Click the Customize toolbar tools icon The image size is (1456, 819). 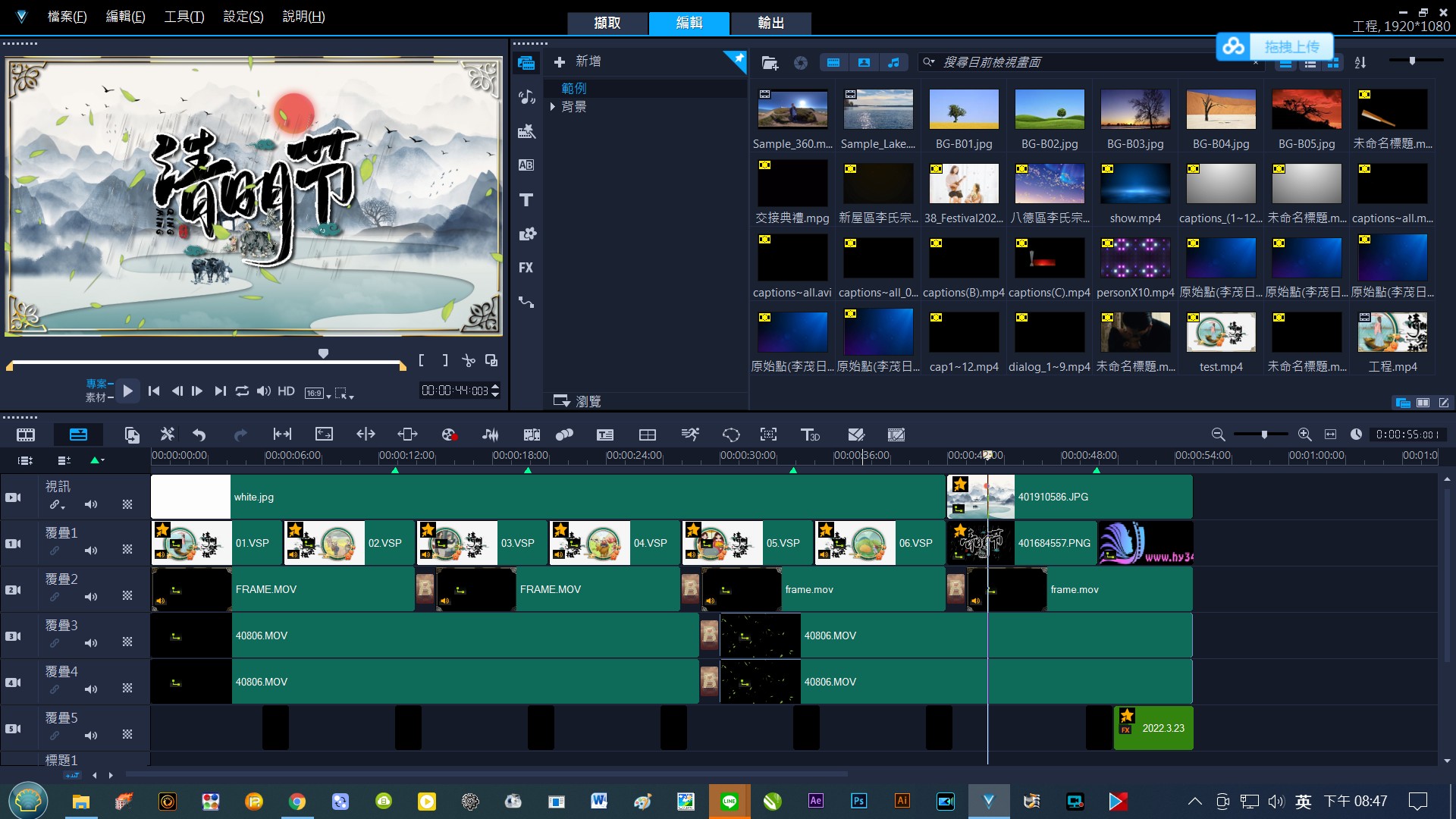(x=167, y=435)
